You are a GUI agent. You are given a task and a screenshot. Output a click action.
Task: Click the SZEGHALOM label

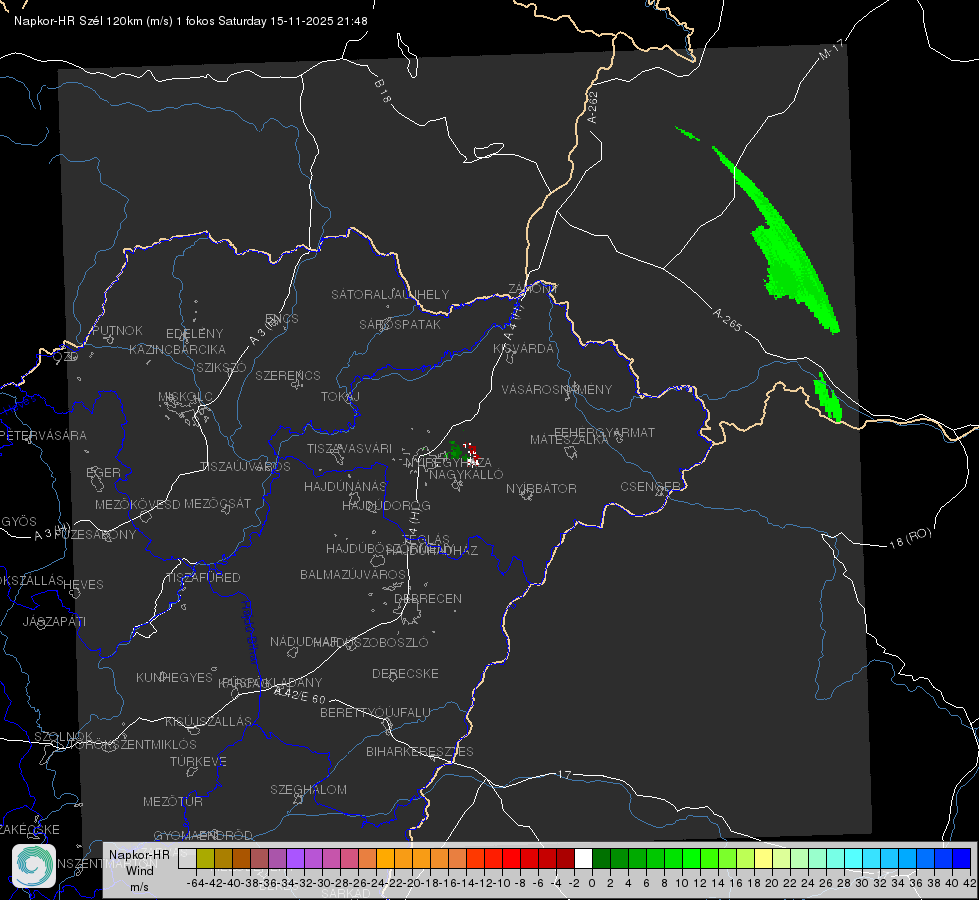pyautogui.click(x=308, y=789)
